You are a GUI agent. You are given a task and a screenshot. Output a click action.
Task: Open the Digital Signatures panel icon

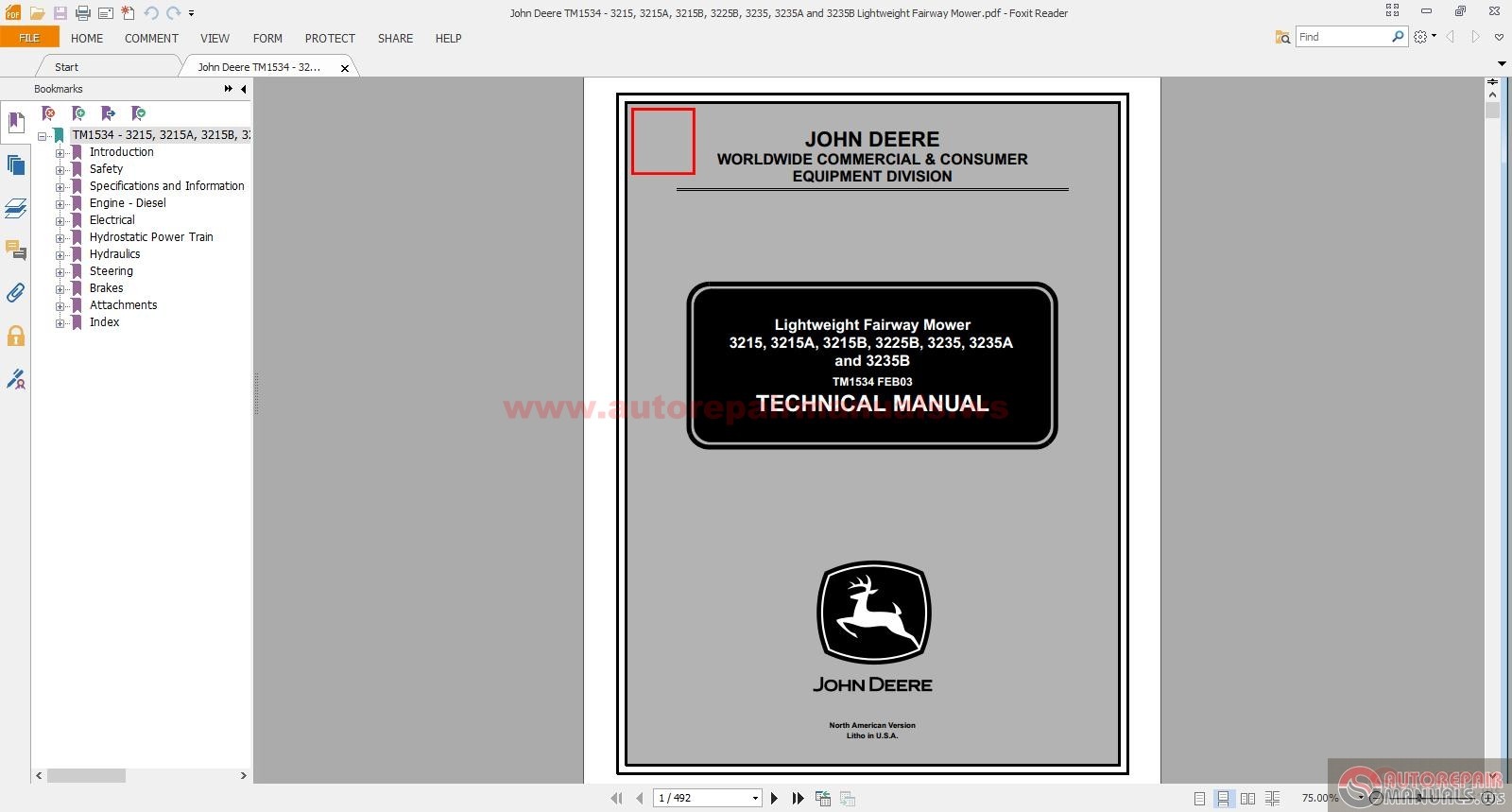(15, 379)
